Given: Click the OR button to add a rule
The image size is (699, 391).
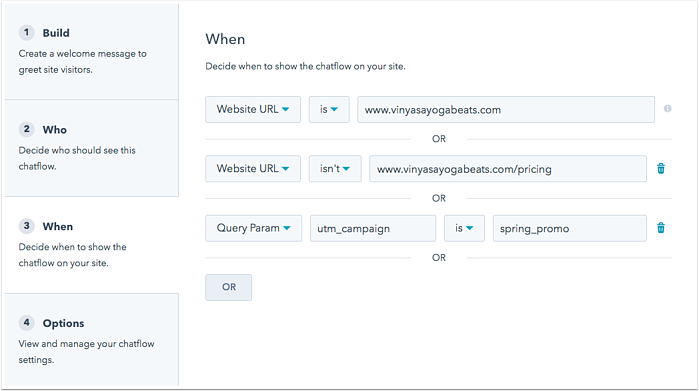Looking at the screenshot, I should (229, 287).
